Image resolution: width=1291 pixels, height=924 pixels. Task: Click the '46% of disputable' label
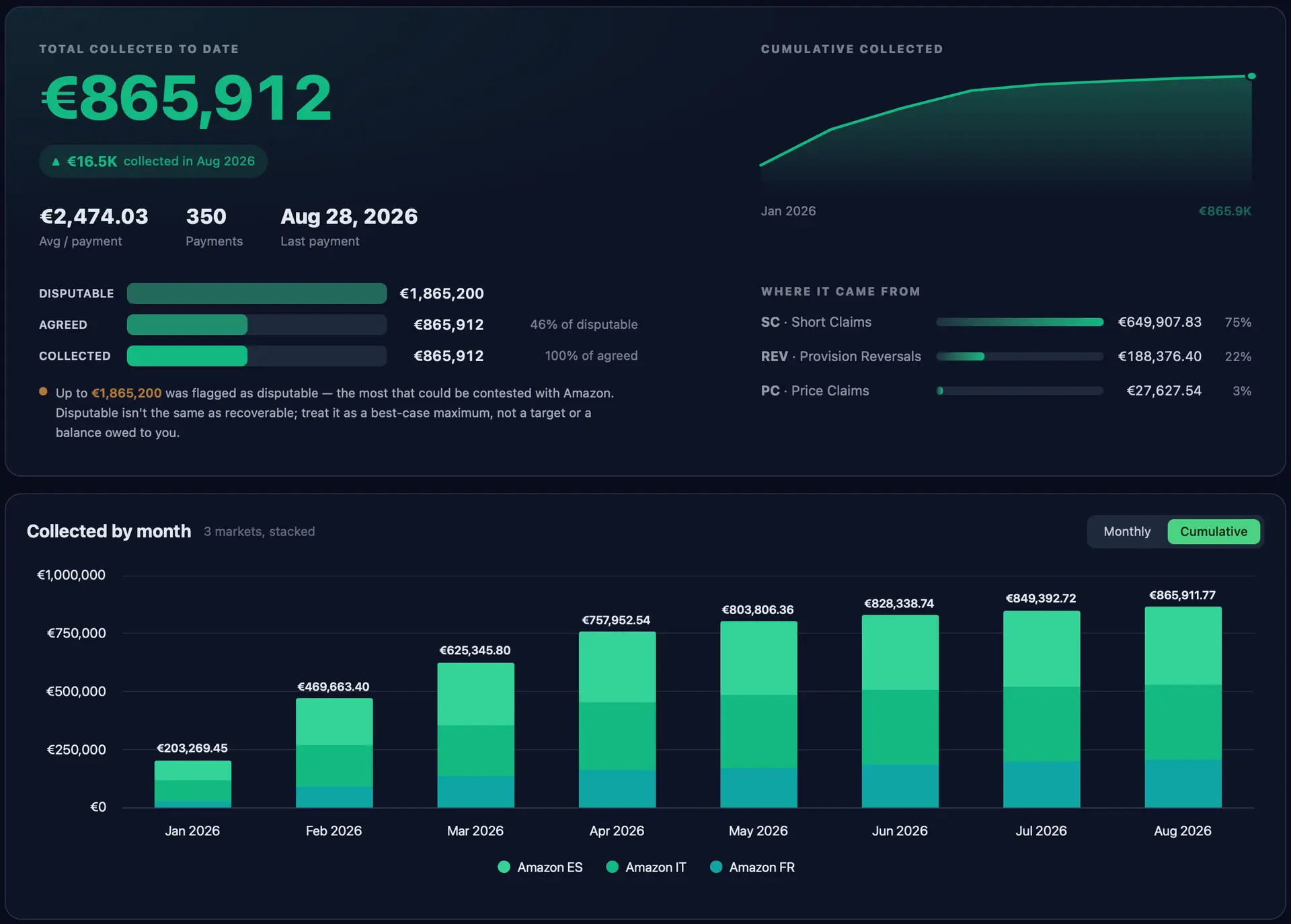point(584,324)
